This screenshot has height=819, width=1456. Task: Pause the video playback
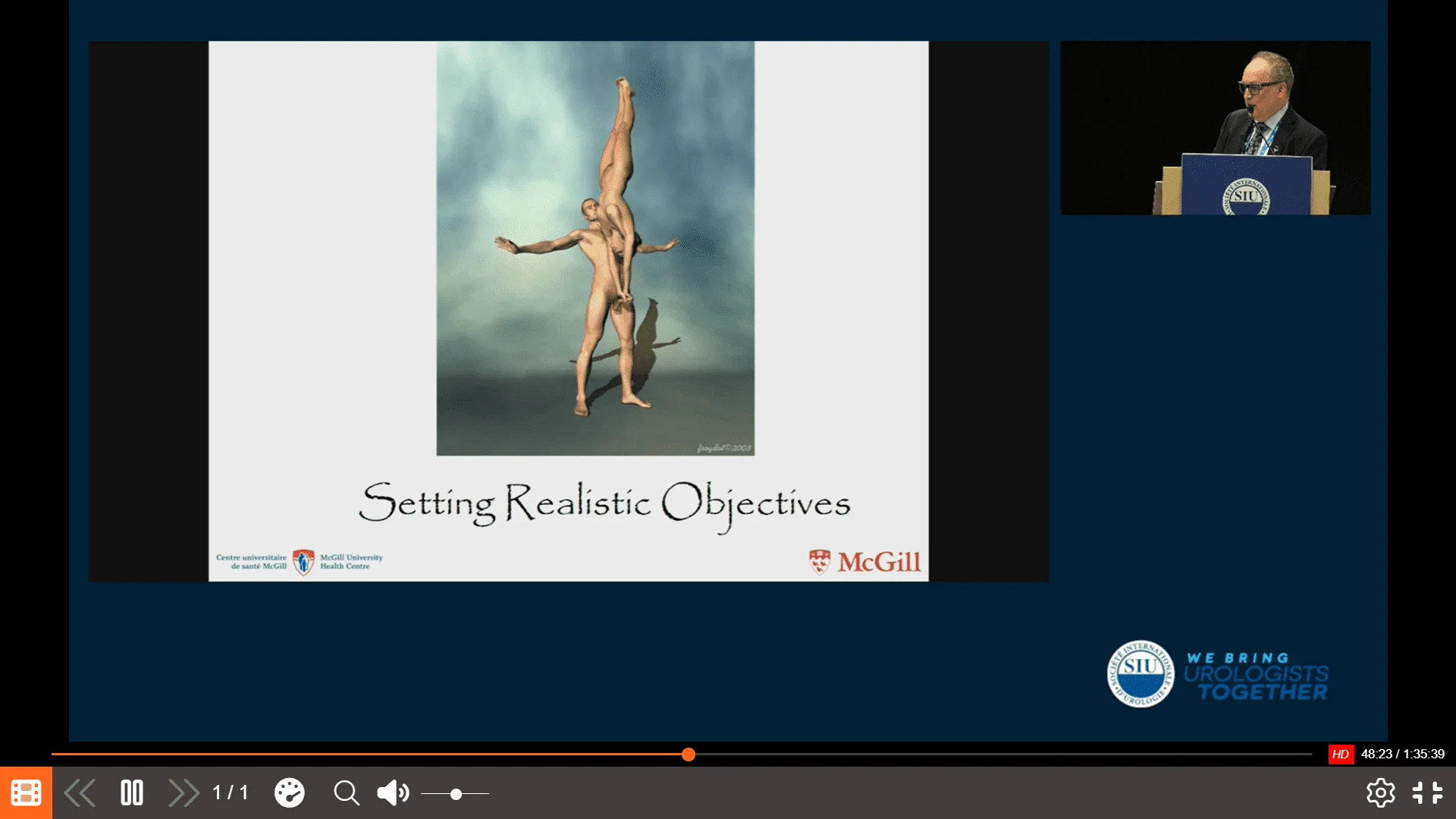[132, 793]
